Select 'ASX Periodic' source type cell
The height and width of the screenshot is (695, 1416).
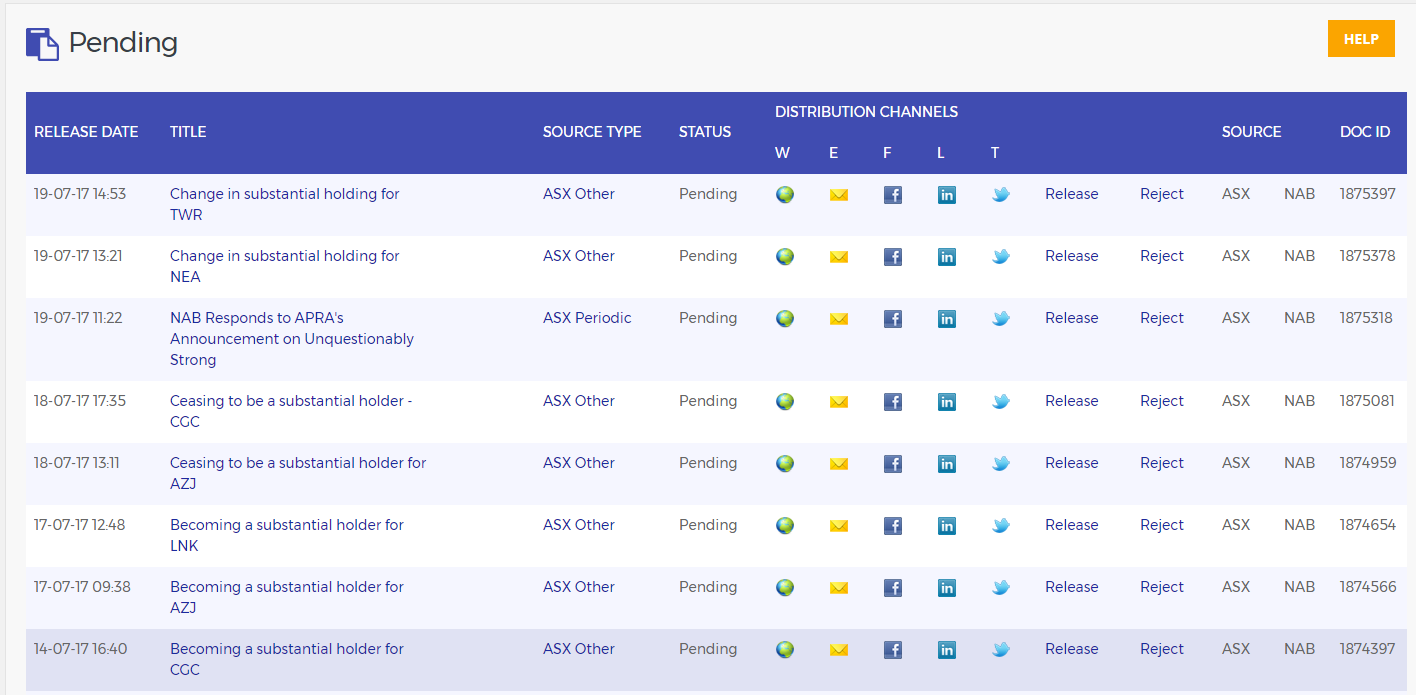pos(587,318)
